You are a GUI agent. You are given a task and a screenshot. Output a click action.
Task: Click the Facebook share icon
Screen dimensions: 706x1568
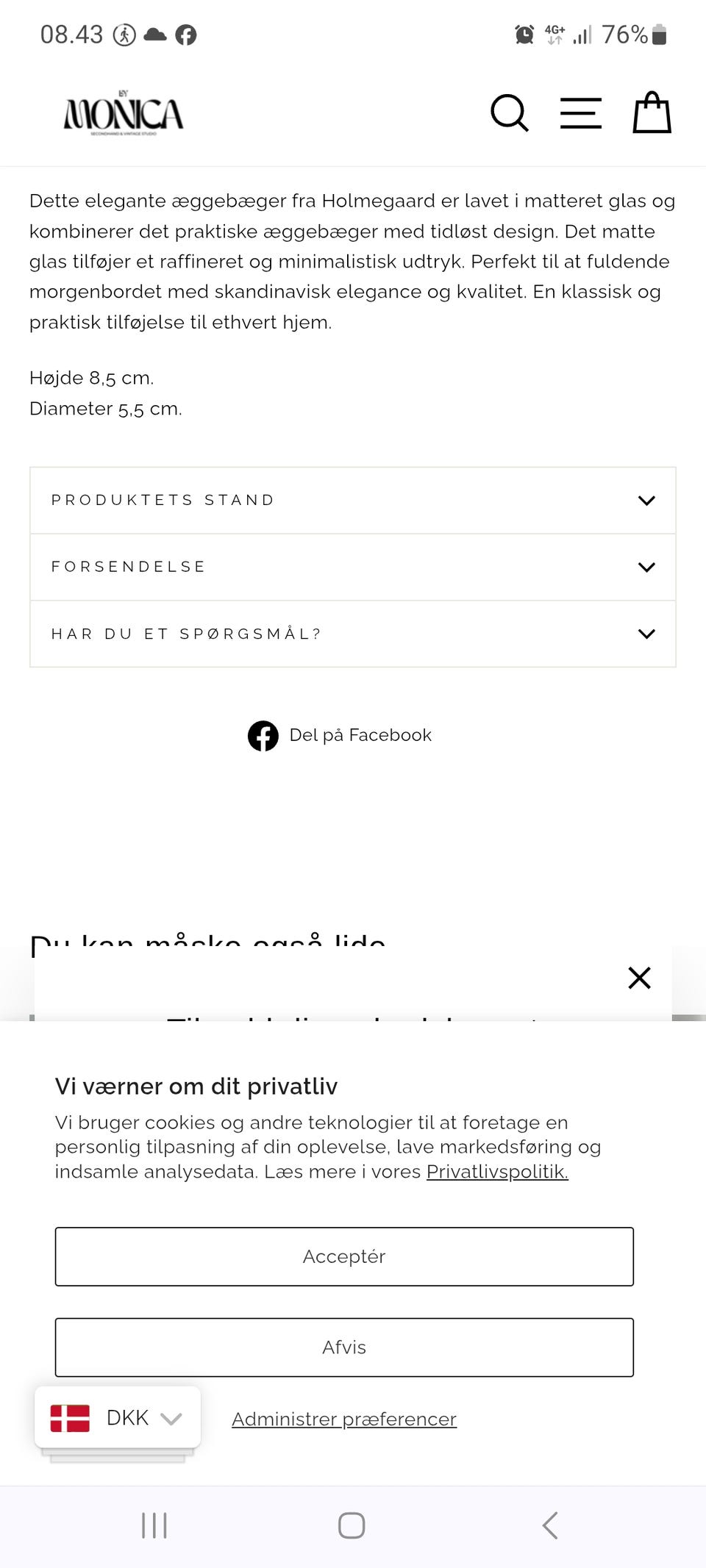coord(263,735)
